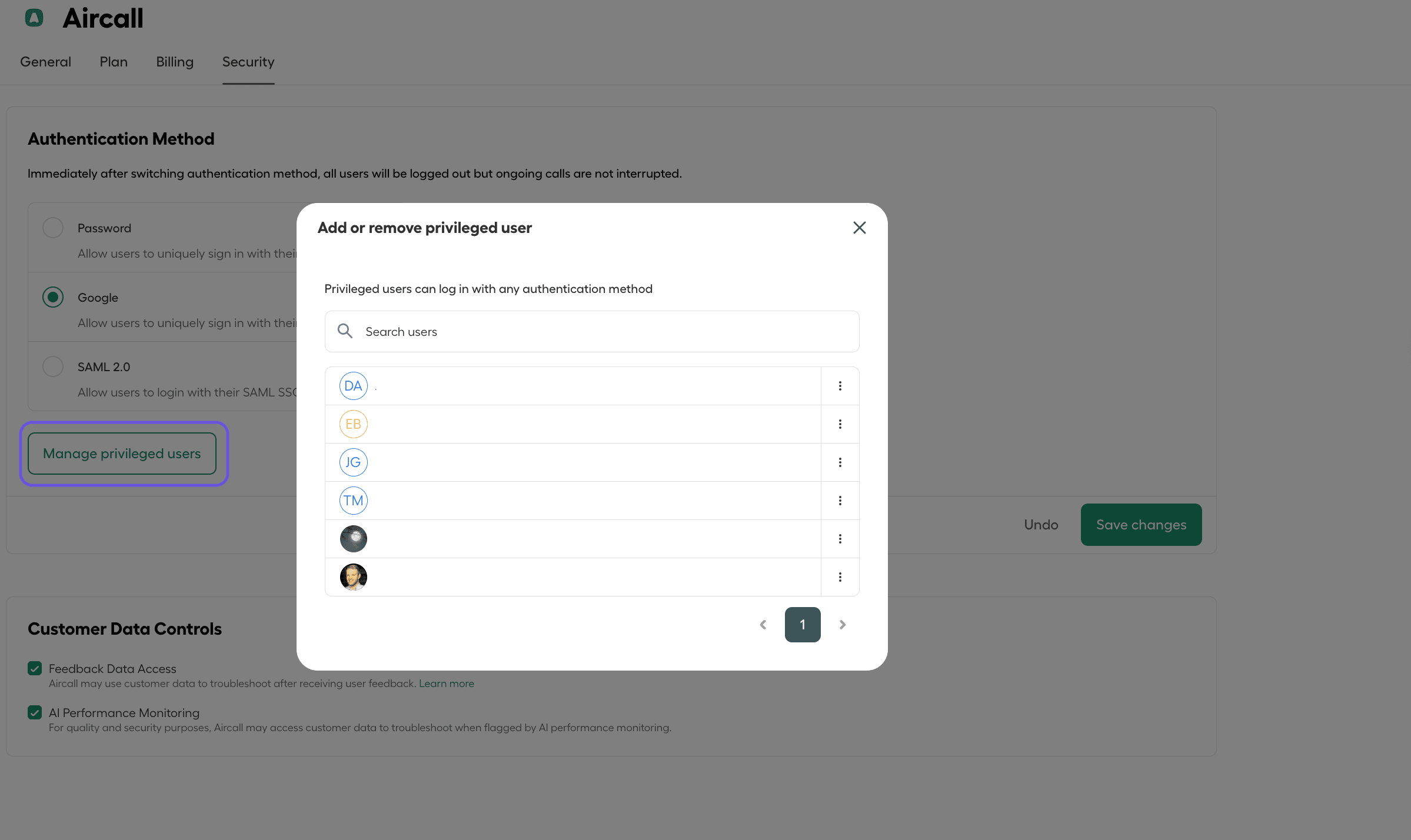The image size is (1411, 840).
Task: Open the Learn more link
Action: pos(446,683)
